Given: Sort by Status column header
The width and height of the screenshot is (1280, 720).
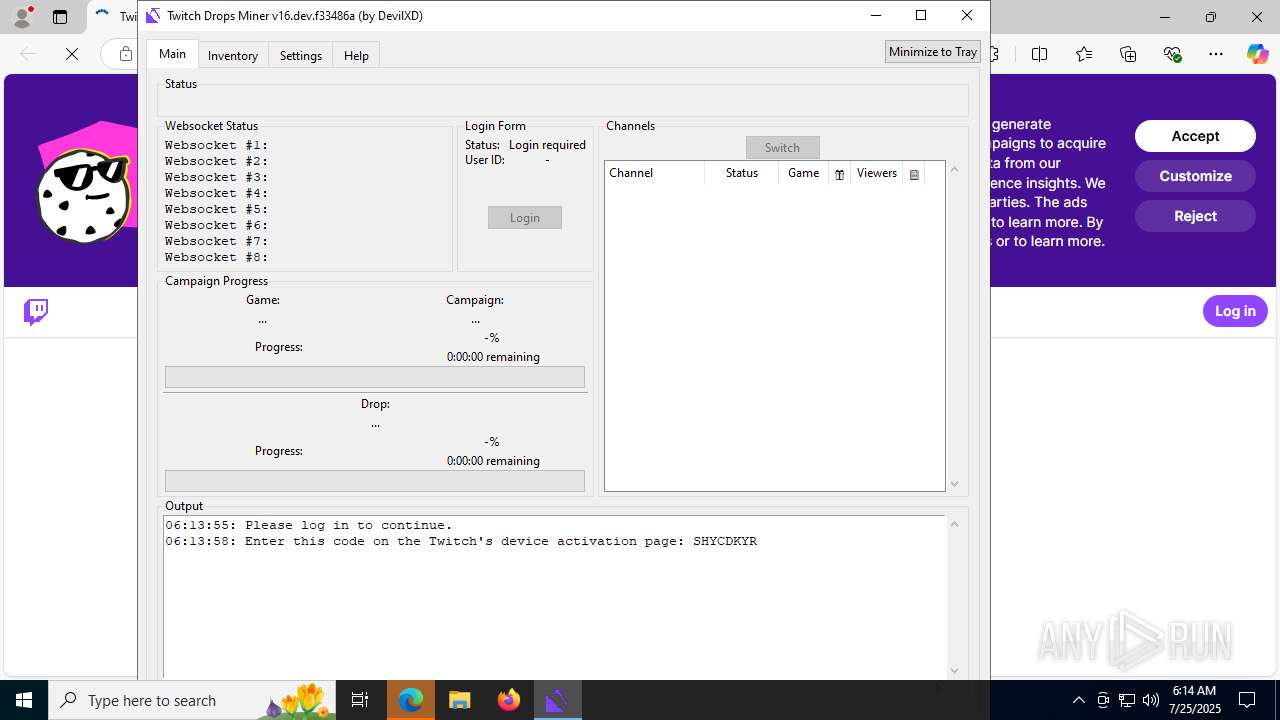Looking at the screenshot, I should 741,173.
